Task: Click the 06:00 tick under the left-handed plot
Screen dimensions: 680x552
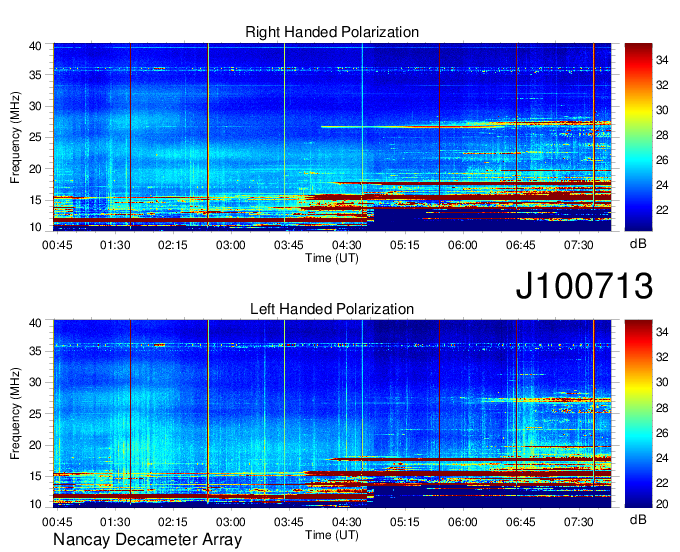Action: pyautogui.click(x=463, y=522)
